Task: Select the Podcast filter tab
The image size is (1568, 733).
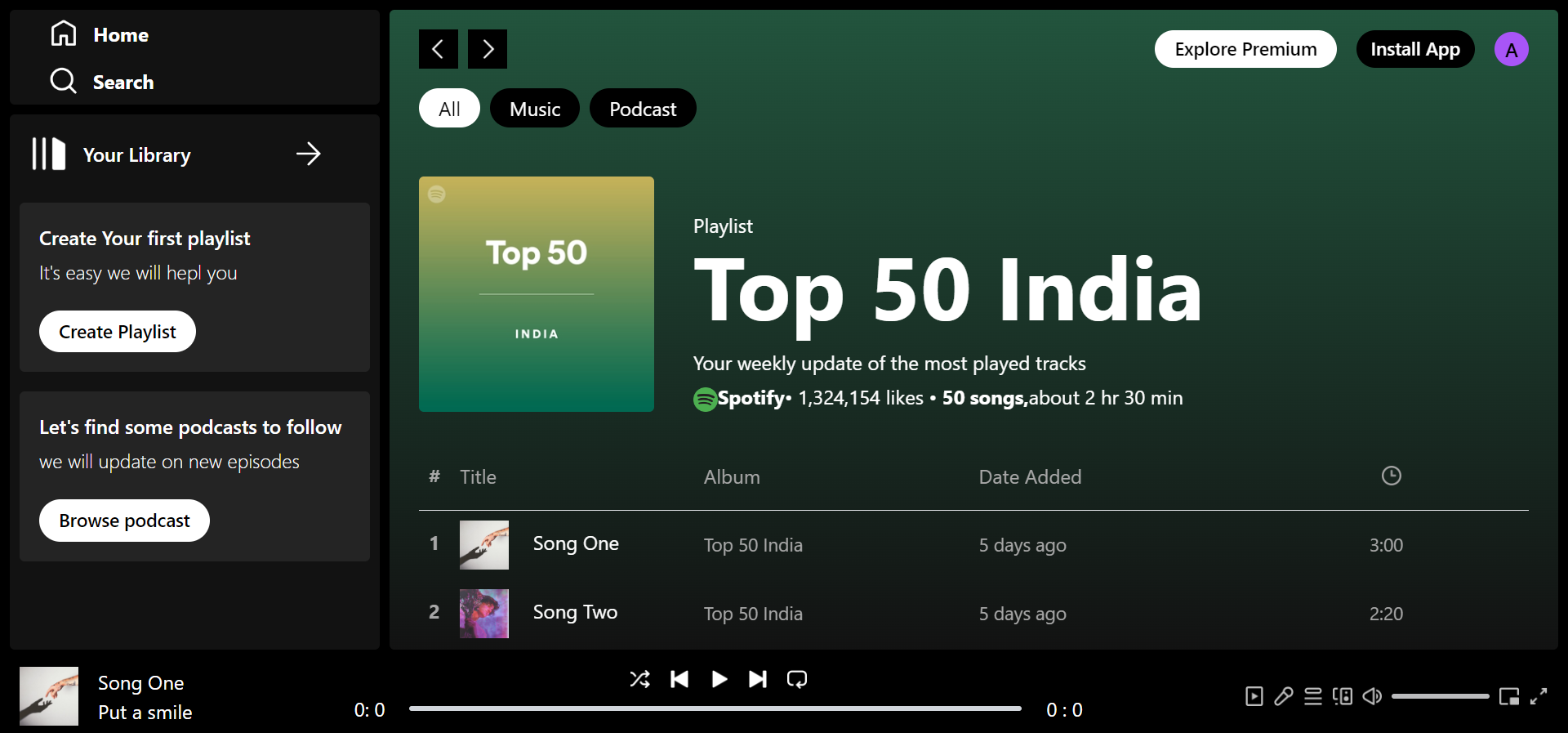Action: [643, 108]
